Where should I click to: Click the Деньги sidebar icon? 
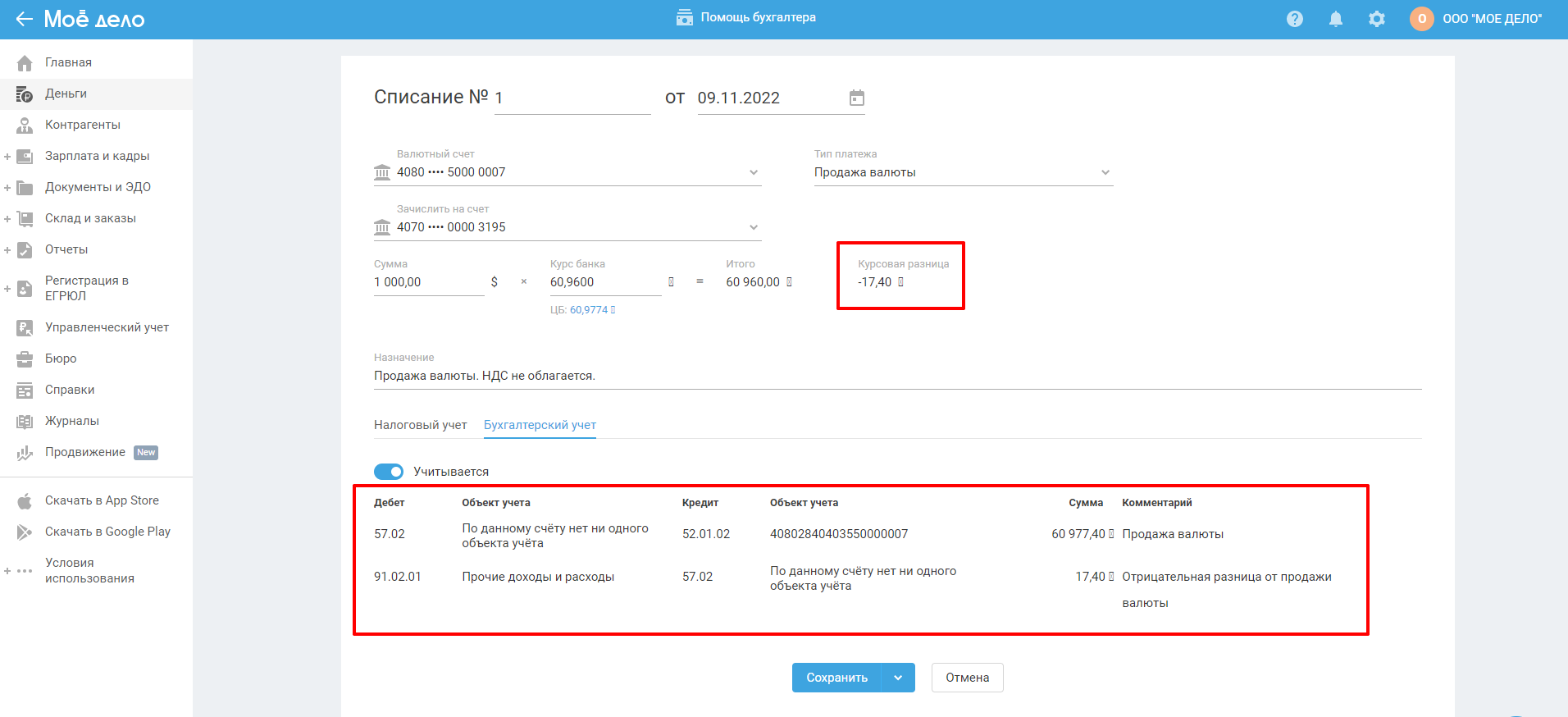25,94
